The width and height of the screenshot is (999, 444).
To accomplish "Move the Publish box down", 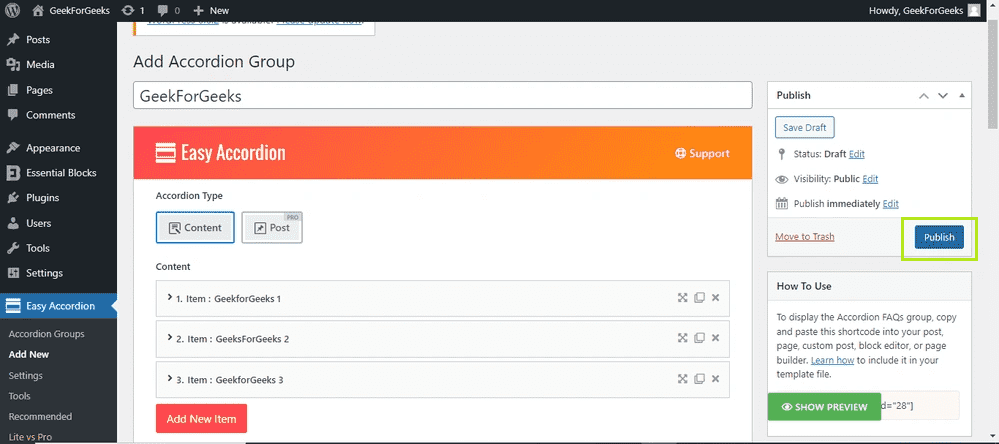I will (x=942, y=96).
